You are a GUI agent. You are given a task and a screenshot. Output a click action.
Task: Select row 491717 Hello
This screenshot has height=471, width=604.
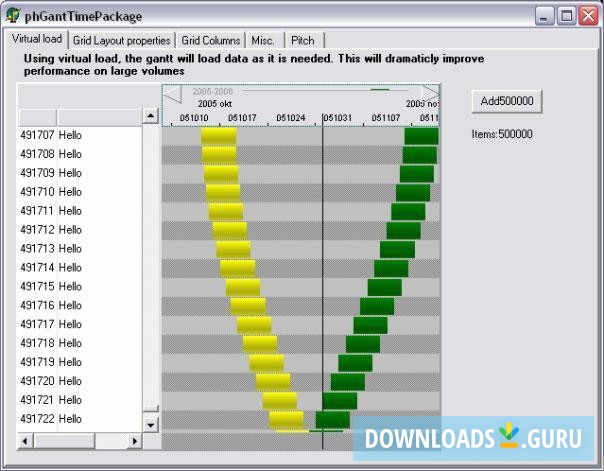tap(79, 324)
